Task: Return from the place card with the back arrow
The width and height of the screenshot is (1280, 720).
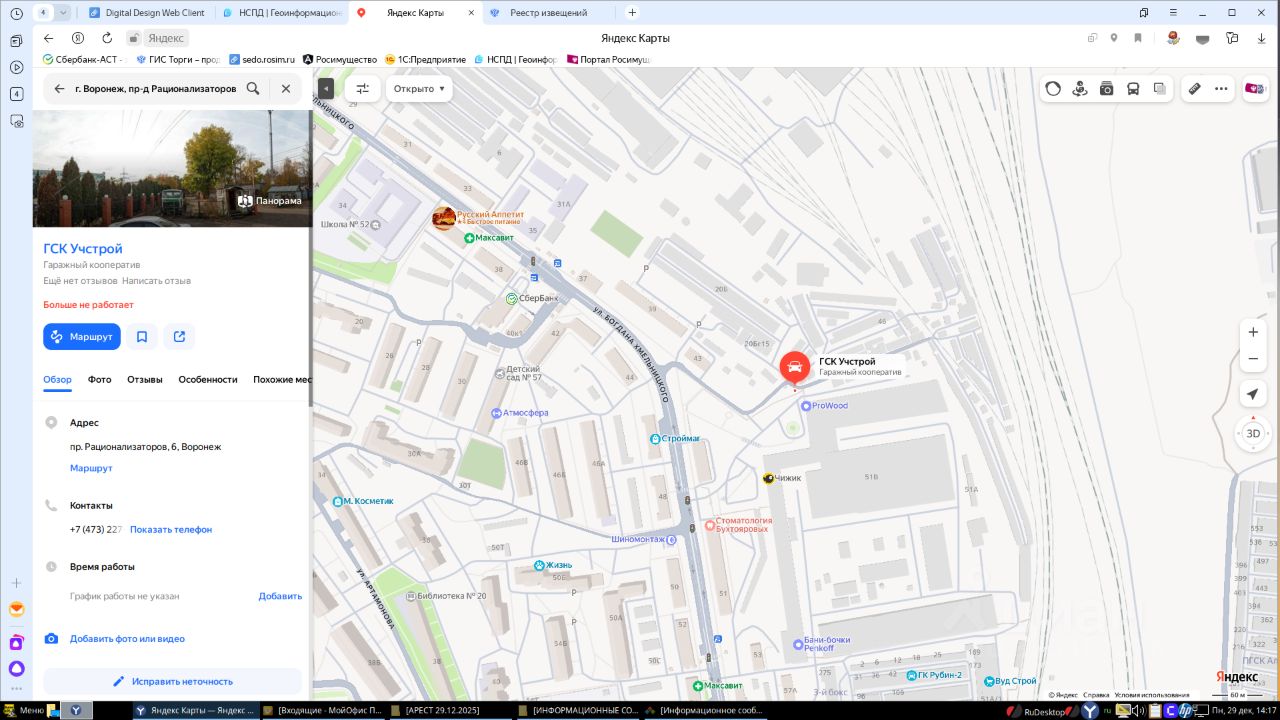Action: [x=59, y=88]
